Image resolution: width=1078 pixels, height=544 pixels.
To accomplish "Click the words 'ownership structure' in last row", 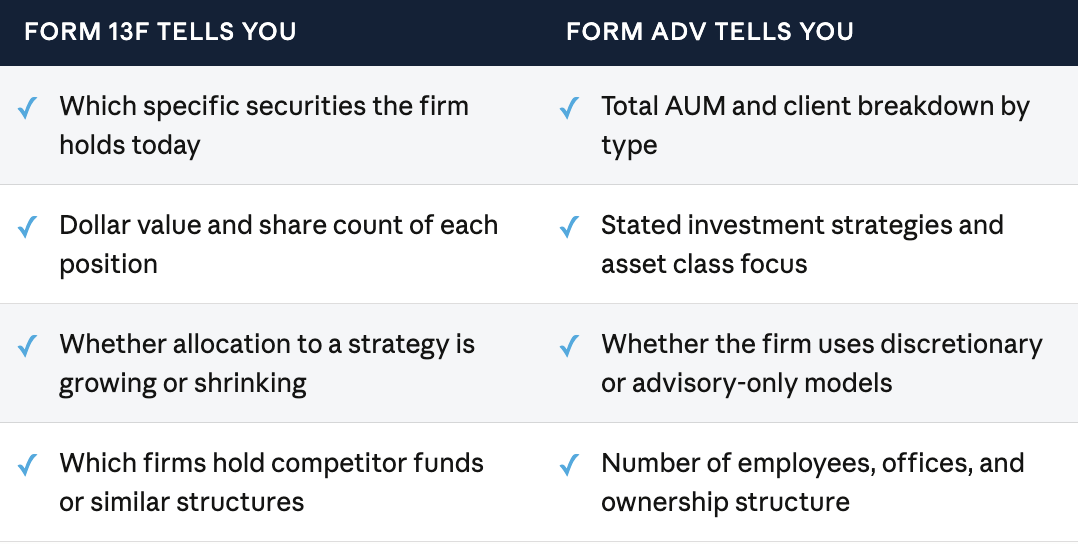I will click(x=725, y=502).
